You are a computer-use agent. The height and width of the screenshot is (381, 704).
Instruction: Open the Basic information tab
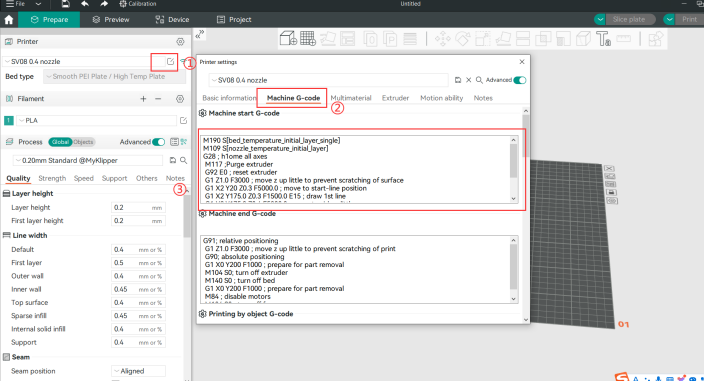[229, 98]
